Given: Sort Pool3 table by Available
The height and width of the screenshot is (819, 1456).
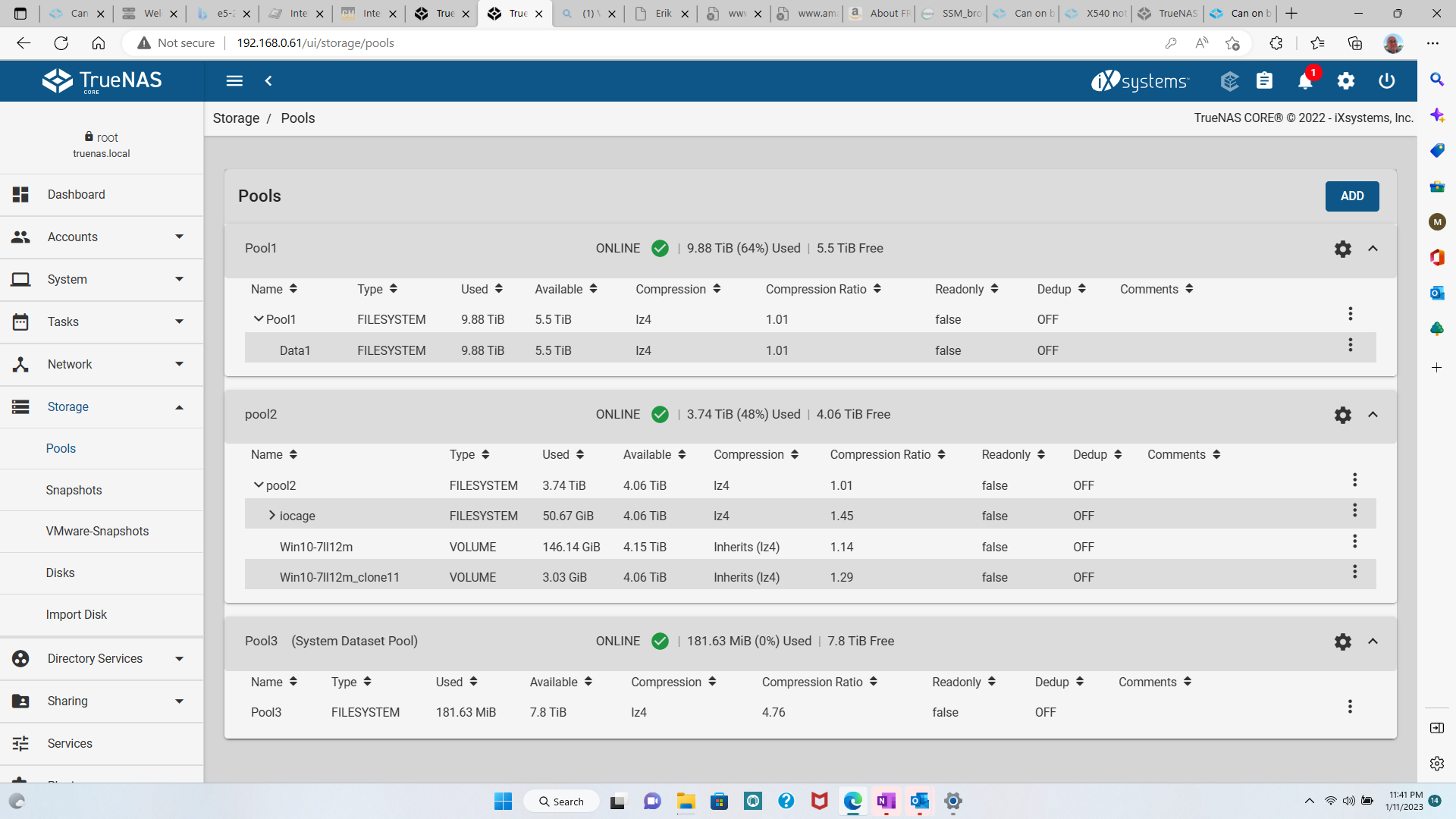Looking at the screenshot, I should click(560, 682).
